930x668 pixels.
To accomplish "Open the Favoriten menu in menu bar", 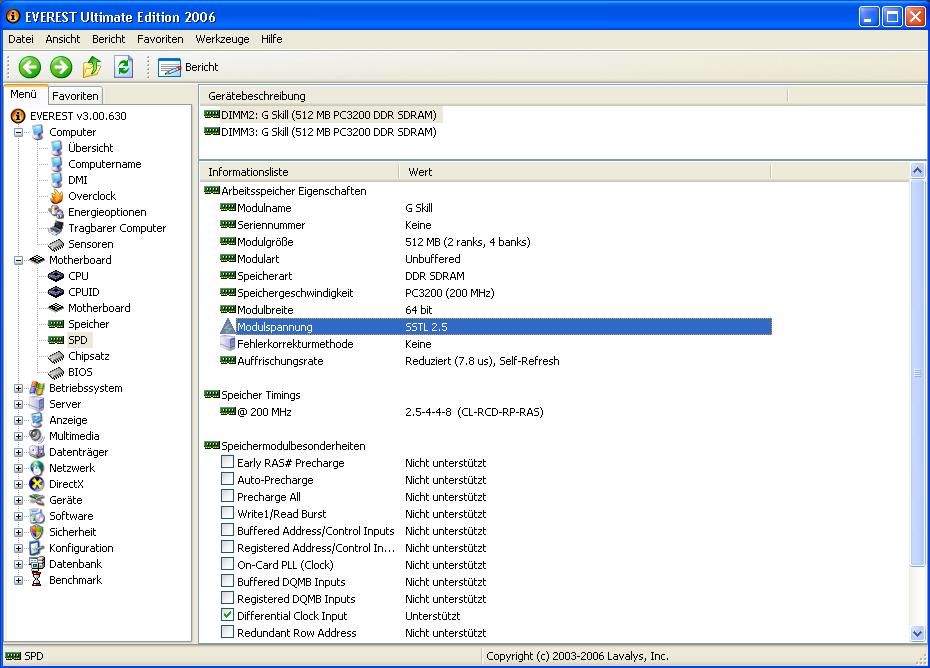I will (160, 39).
